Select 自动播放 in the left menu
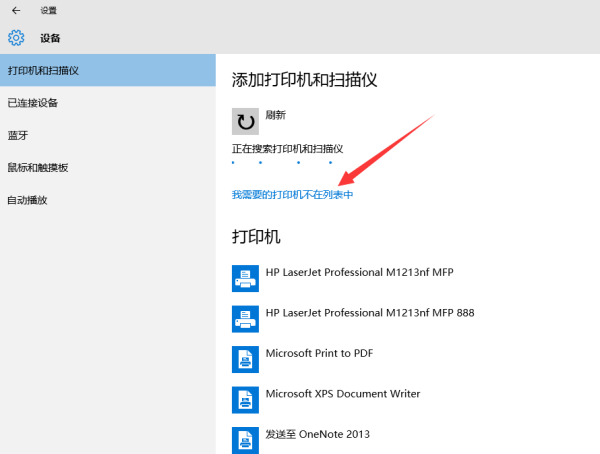Screen dimensions: 600x454 (x=28, y=200)
